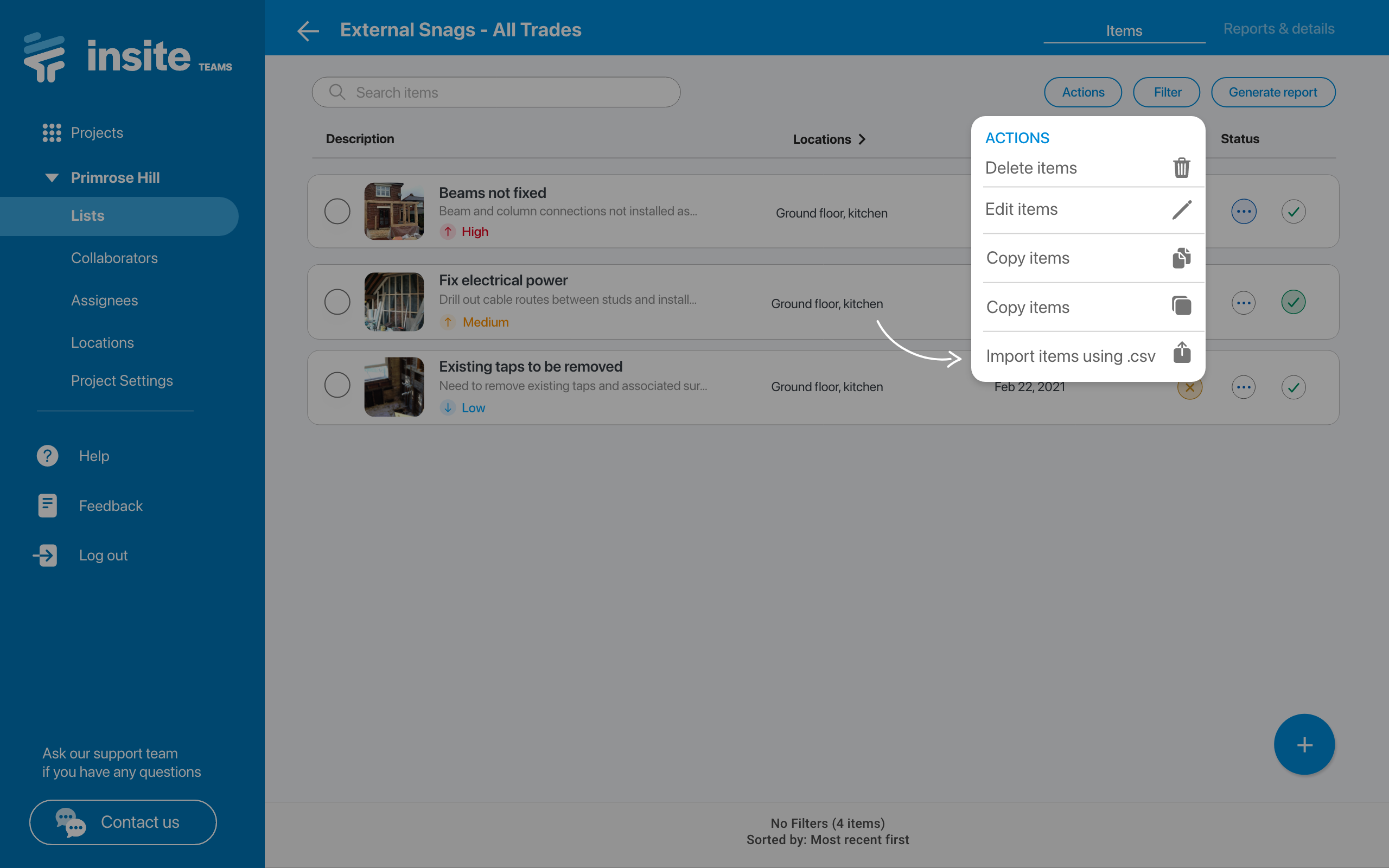
Task: Click the back arrow in header
Action: pos(308,30)
